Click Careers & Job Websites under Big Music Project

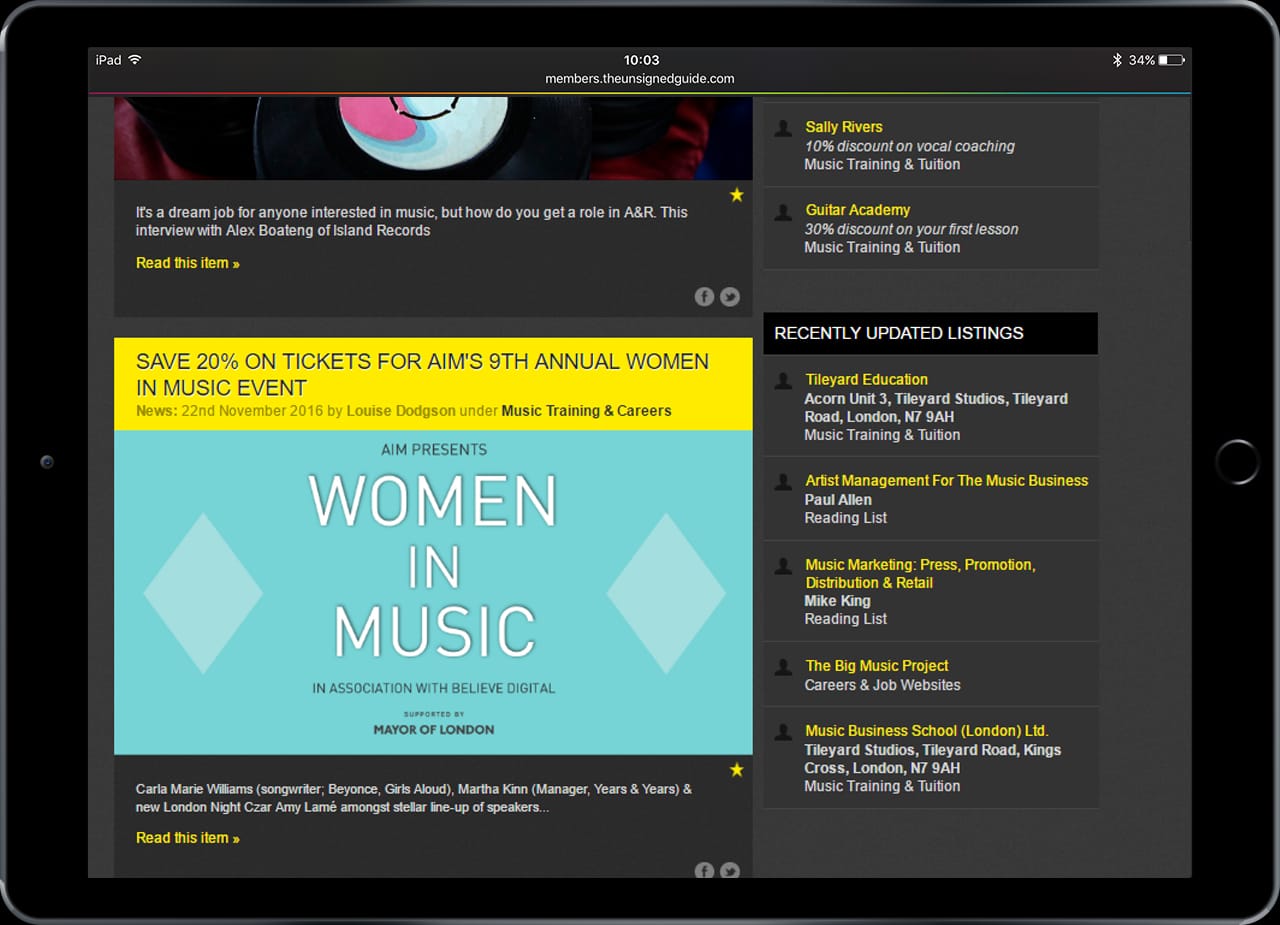(x=882, y=685)
